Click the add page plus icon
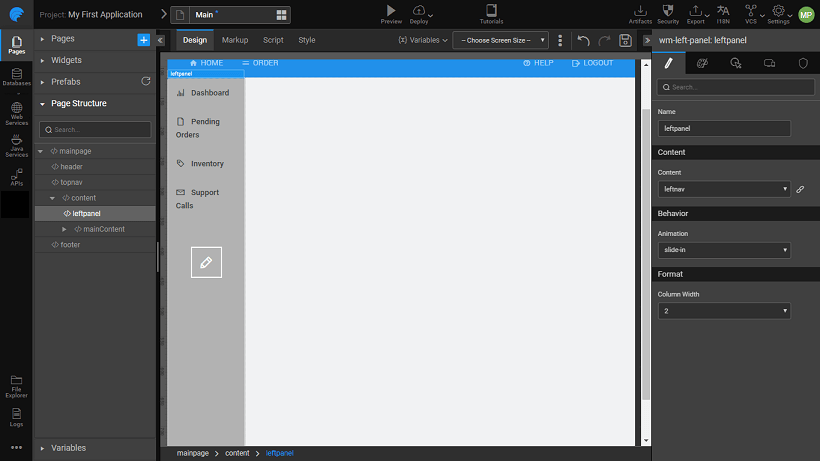The image size is (820, 461). tap(143, 39)
